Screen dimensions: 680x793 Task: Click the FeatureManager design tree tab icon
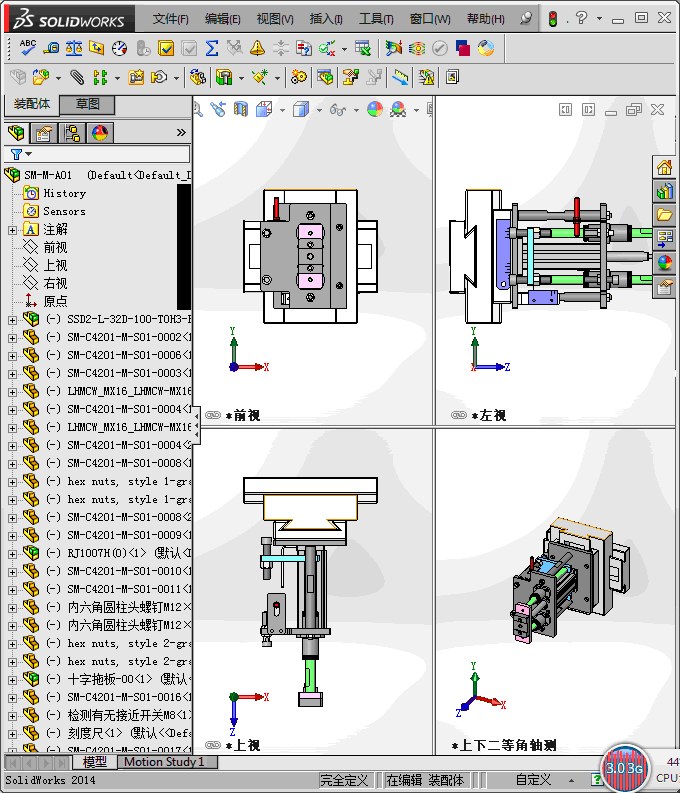click(x=16, y=133)
